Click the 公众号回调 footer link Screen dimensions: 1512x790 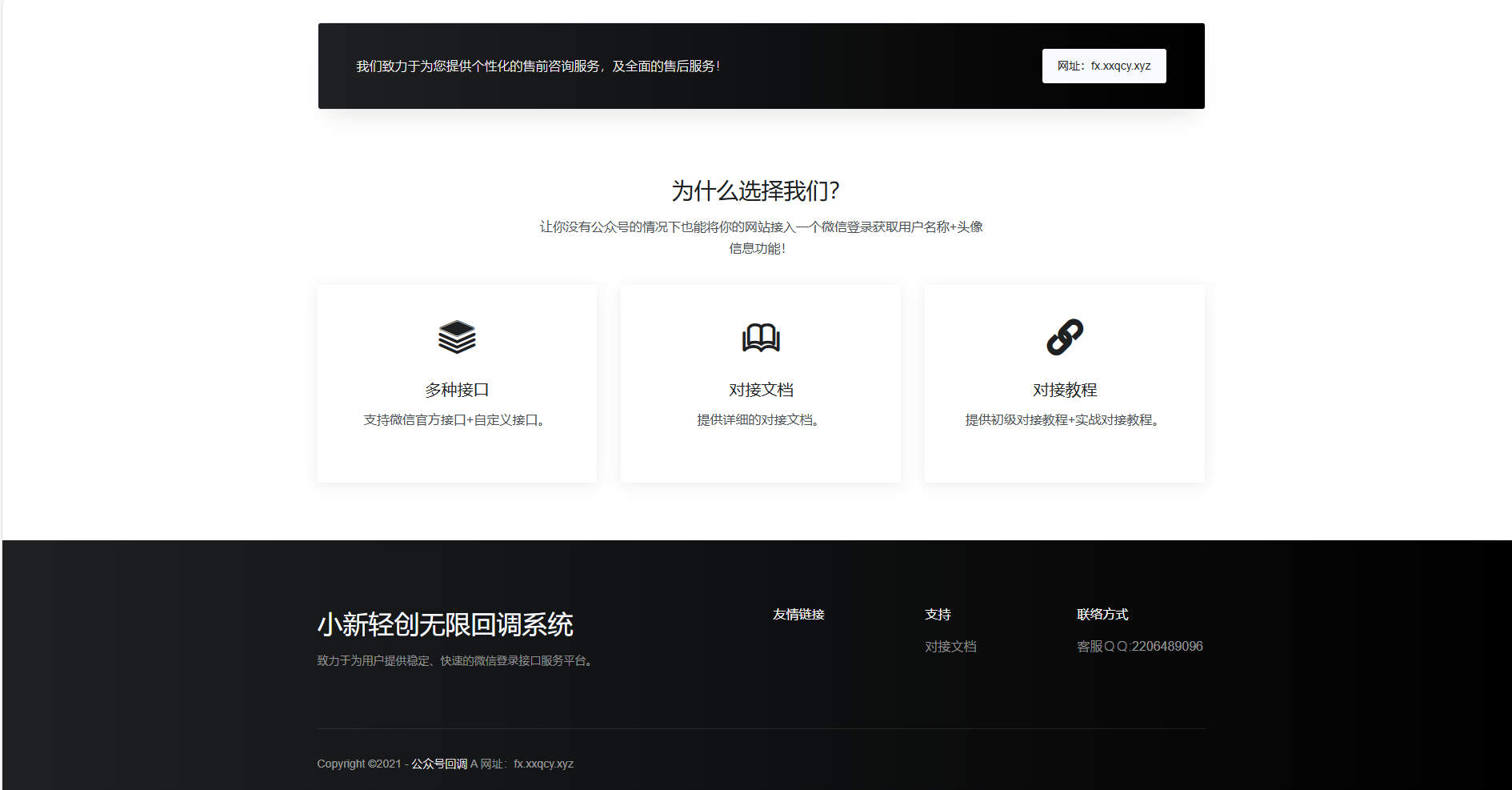pyautogui.click(x=439, y=764)
